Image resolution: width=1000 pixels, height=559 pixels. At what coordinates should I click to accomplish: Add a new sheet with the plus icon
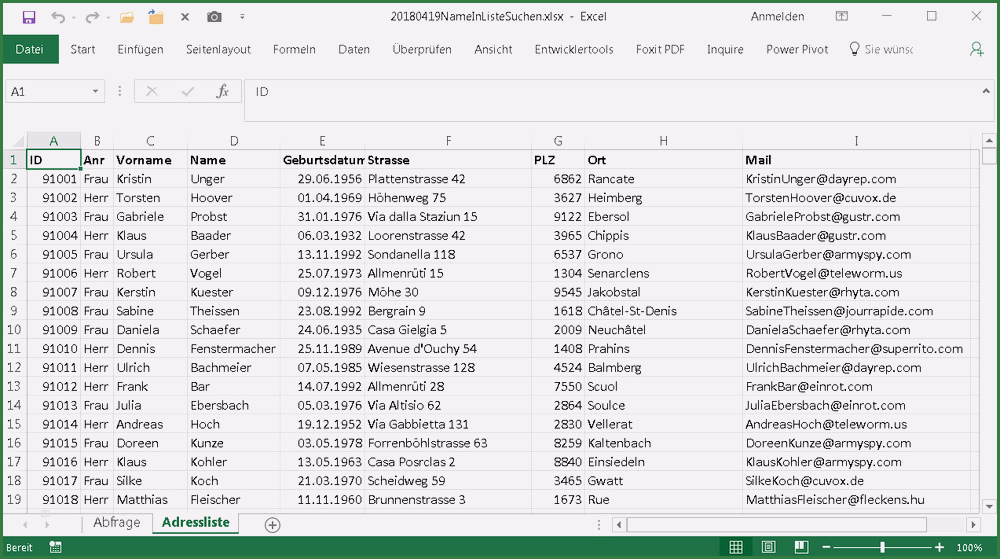(x=272, y=524)
